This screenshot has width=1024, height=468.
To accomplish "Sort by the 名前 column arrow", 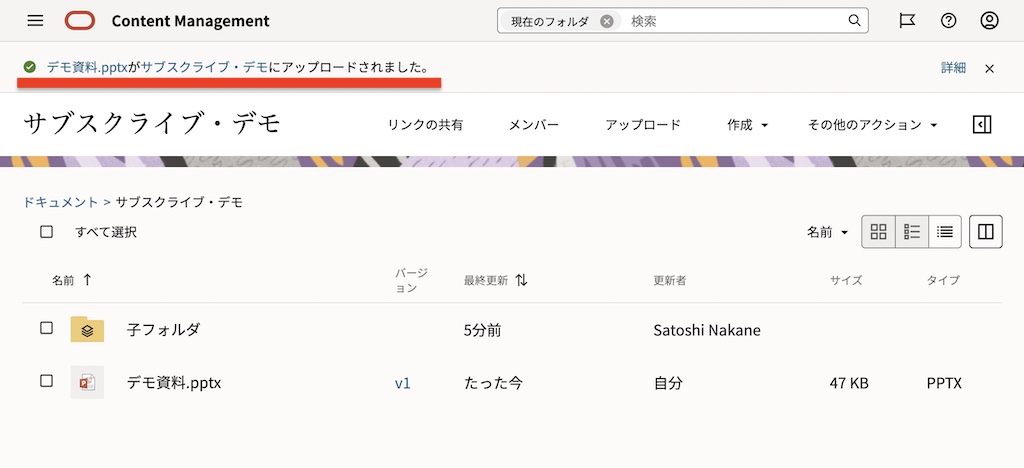I will (x=88, y=280).
